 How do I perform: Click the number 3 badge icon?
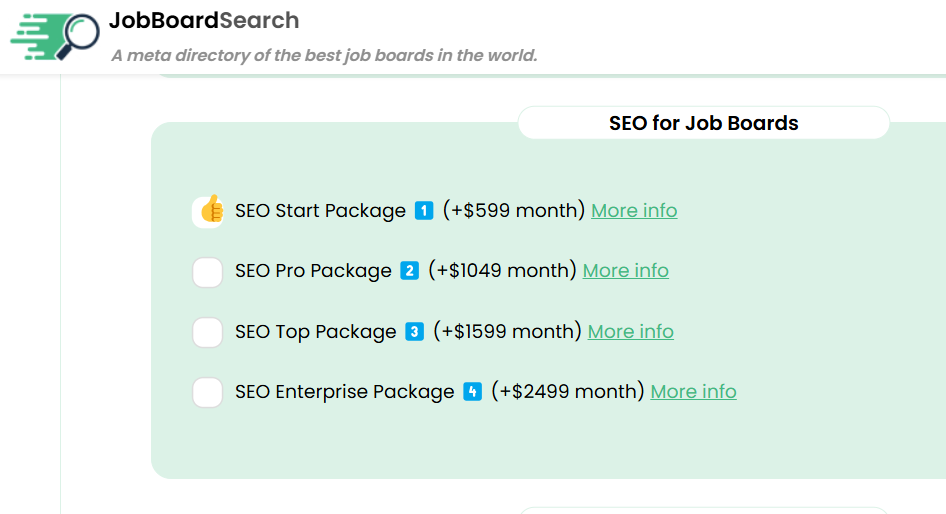(415, 332)
